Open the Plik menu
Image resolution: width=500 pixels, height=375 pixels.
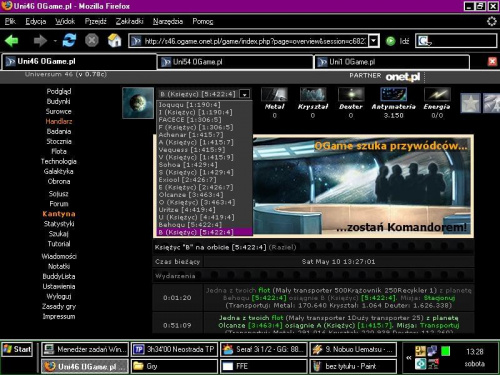10,21
